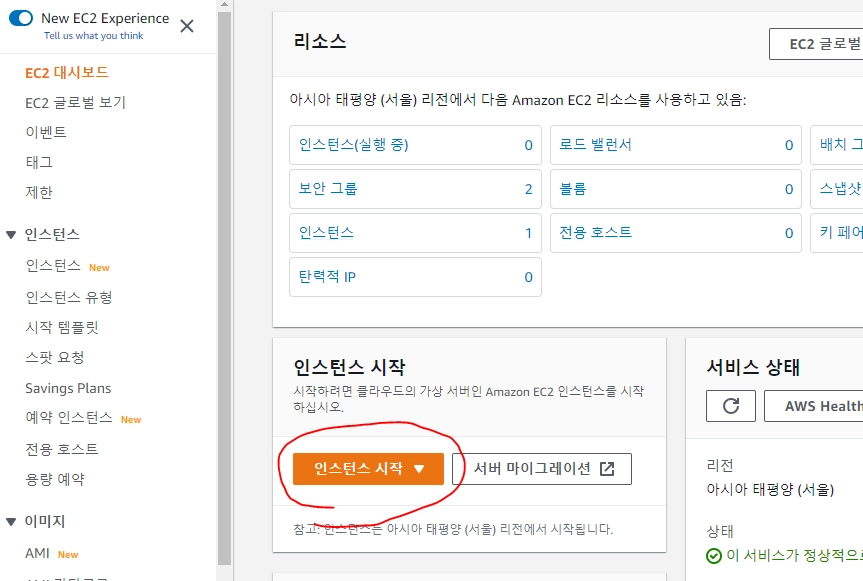Open the Tell us what you think link
This screenshot has width=863, height=581.
[x=94, y=36]
